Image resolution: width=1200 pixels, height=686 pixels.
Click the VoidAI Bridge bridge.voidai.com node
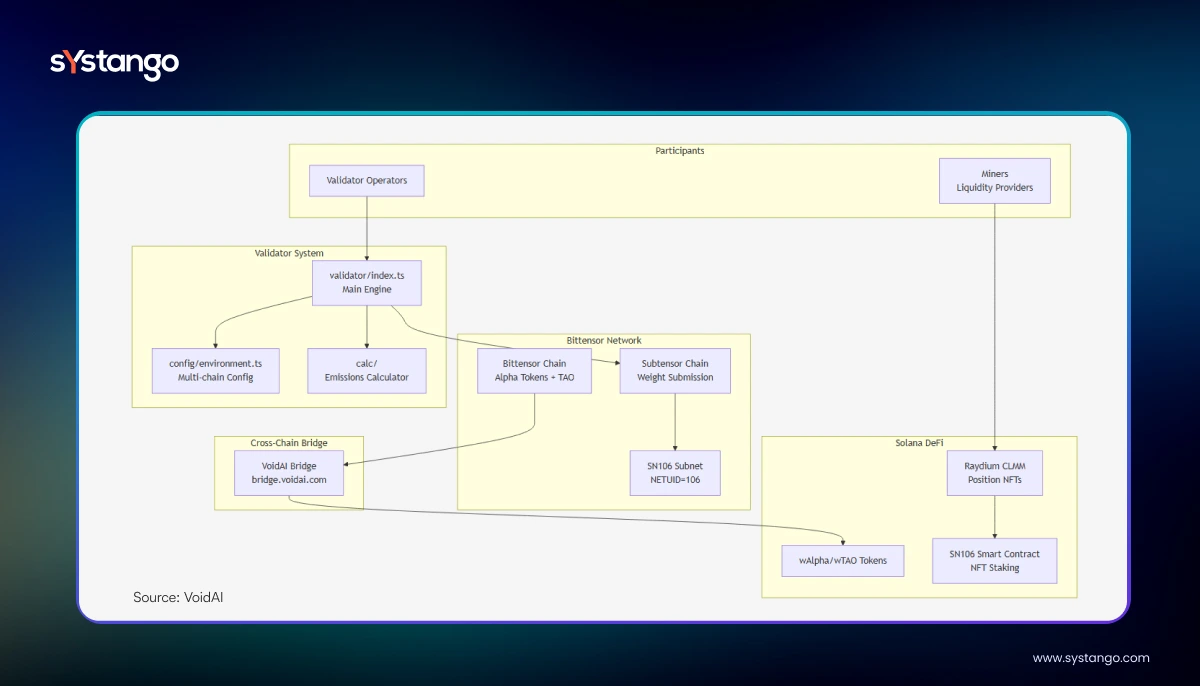(289, 472)
